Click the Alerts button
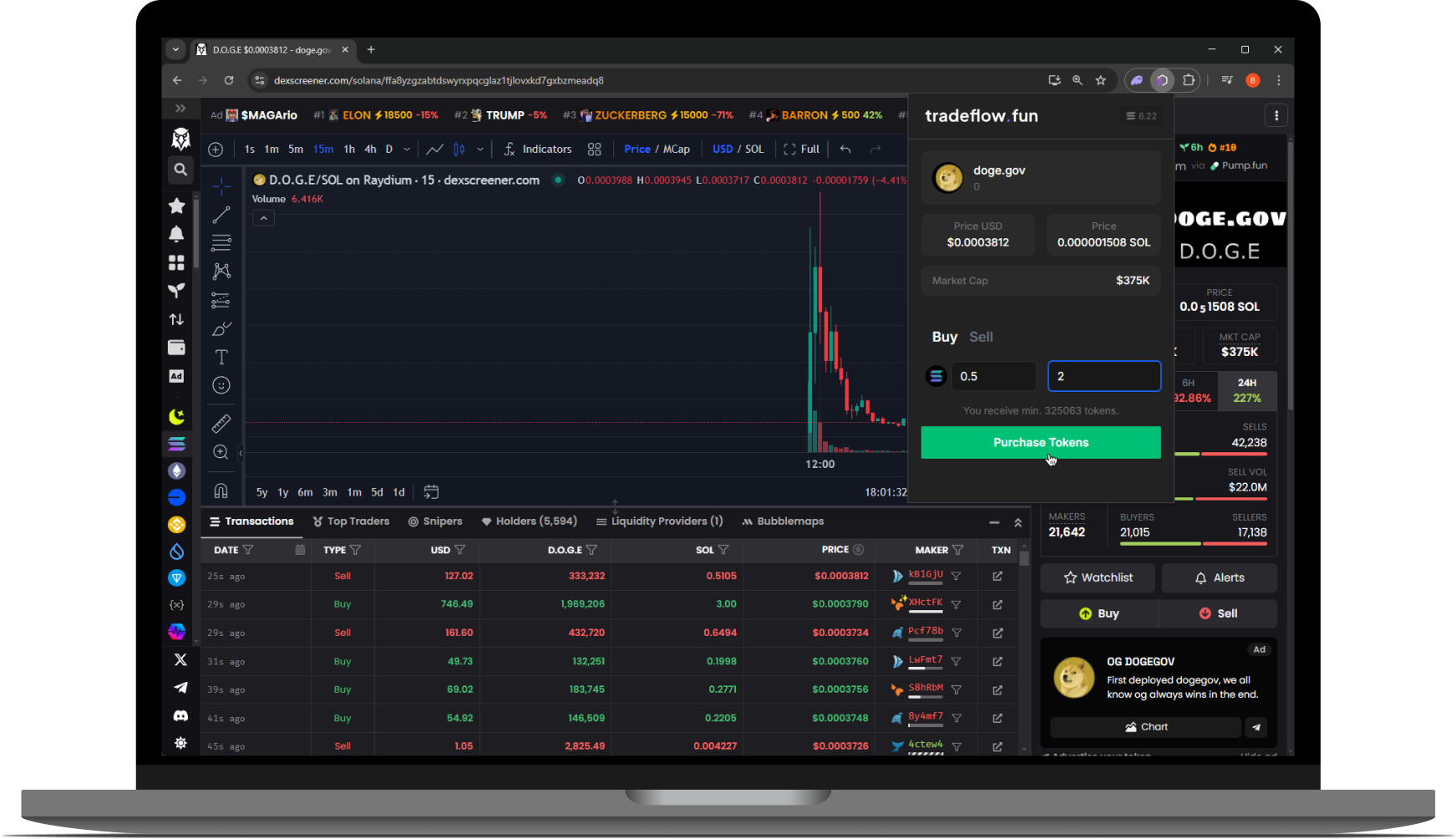 (x=1220, y=577)
